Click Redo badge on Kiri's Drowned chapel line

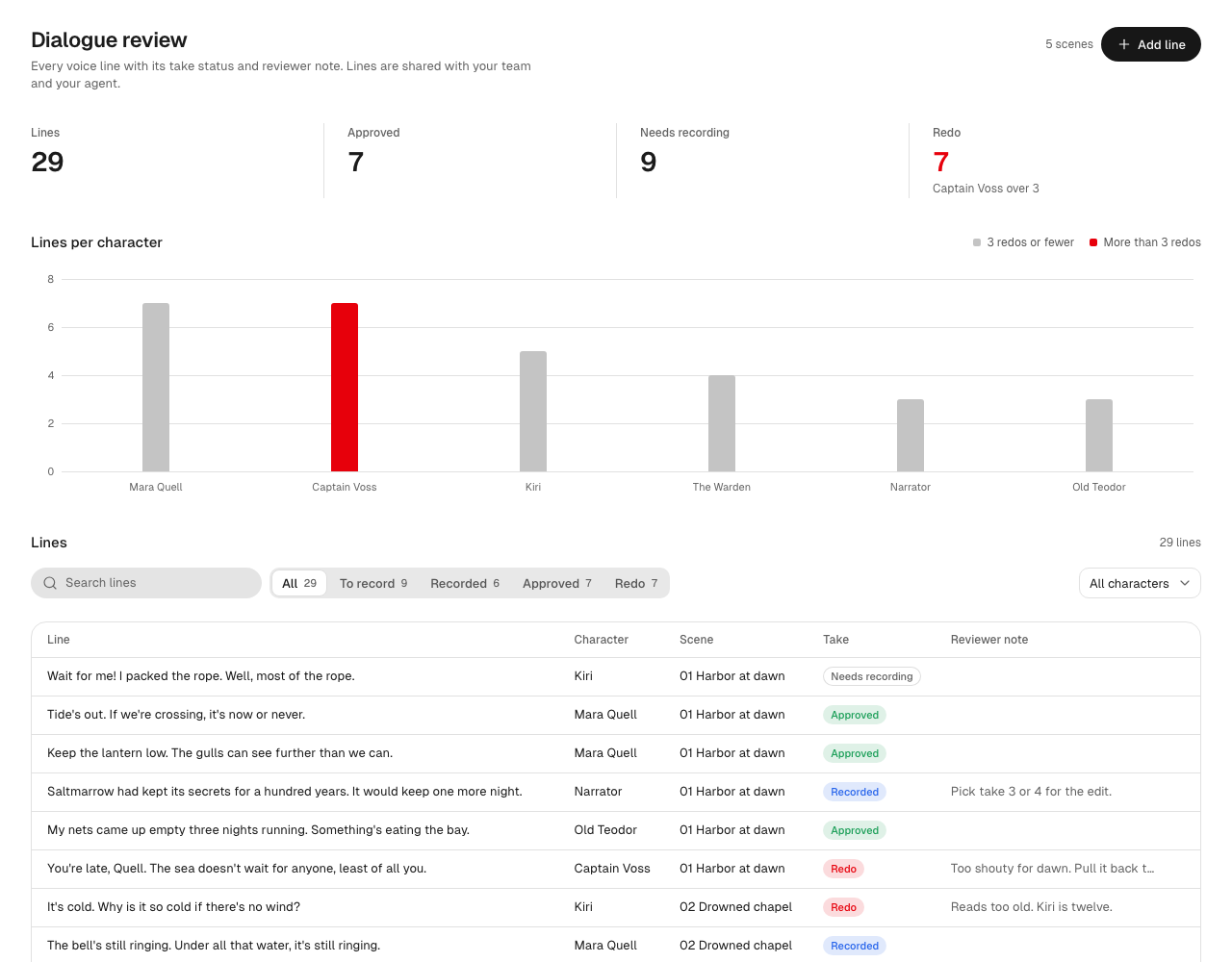point(843,907)
